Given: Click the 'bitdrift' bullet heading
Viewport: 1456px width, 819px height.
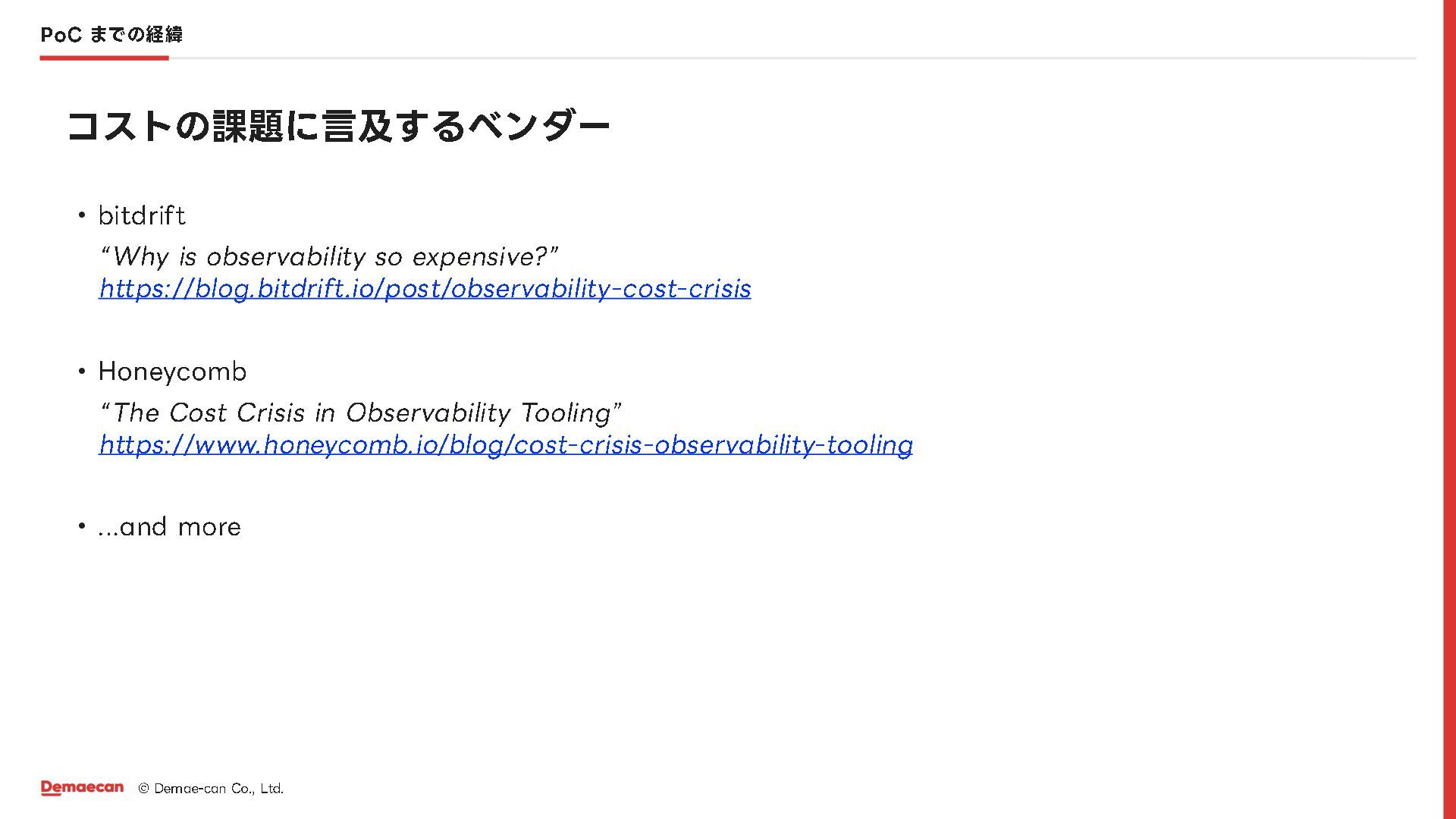Looking at the screenshot, I should [x=142, y=216].
